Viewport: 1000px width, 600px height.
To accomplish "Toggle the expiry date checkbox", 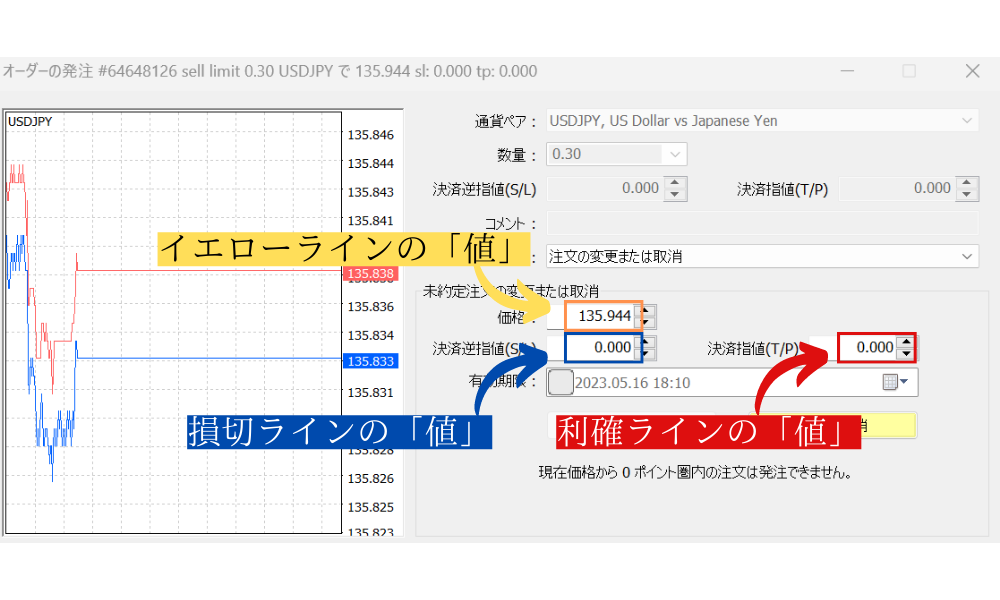I will (561, 382).
